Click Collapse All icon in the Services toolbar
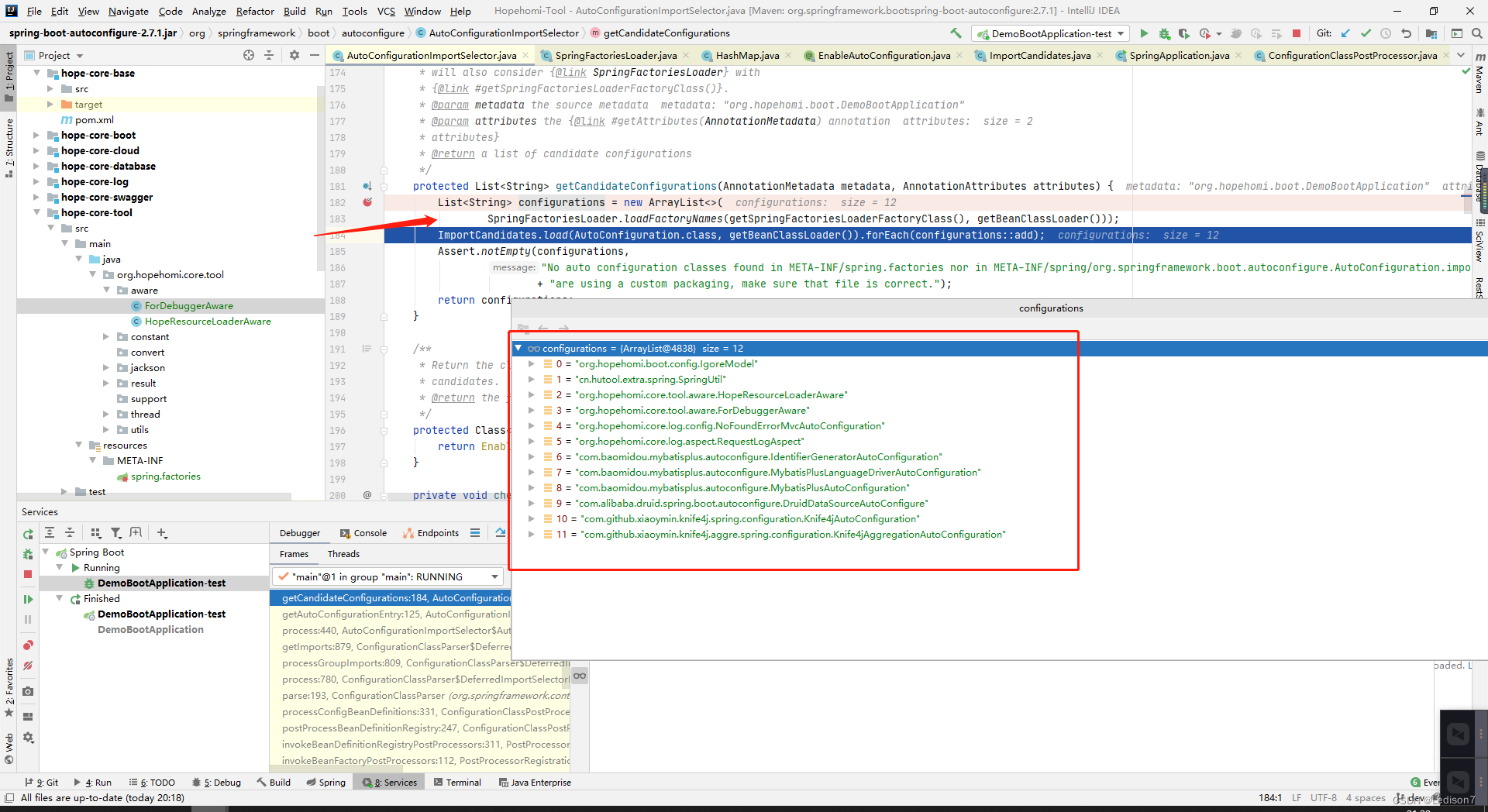Viewport: 1488px width, 812px height. click(x=70, y=532)
